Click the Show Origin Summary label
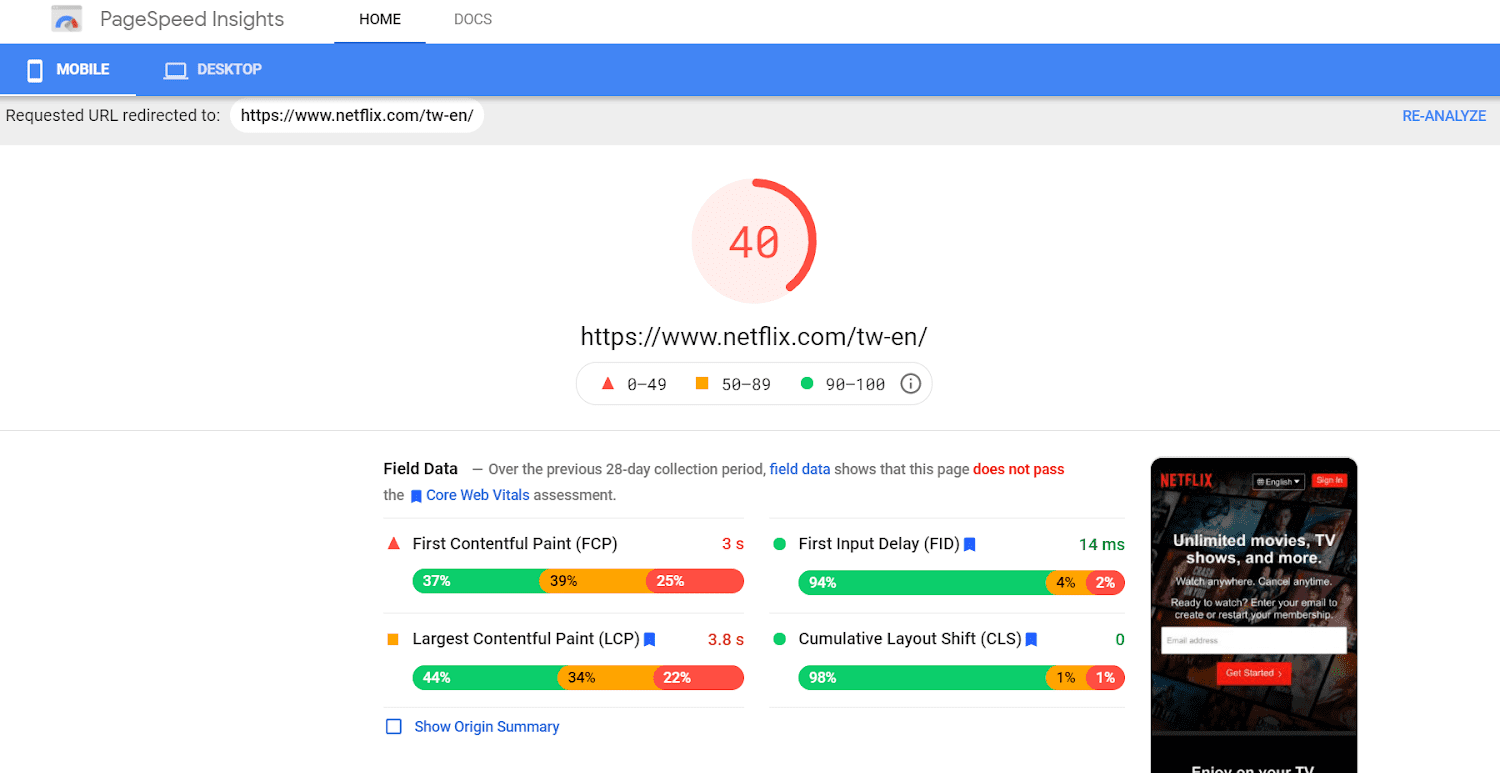Image resolution: width=1500 pixels, height=773 pixels. pyautogui.click(x=487, y=727)
